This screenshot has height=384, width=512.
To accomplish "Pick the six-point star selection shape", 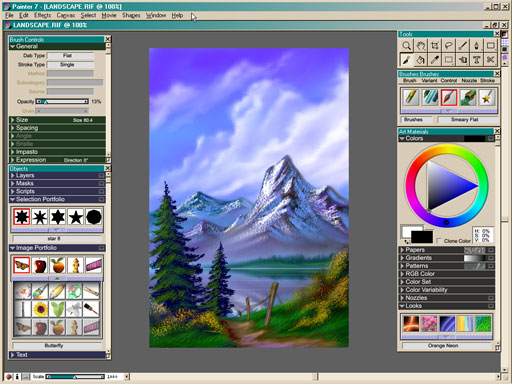I will pyautogui.click(x=58, y=217).
